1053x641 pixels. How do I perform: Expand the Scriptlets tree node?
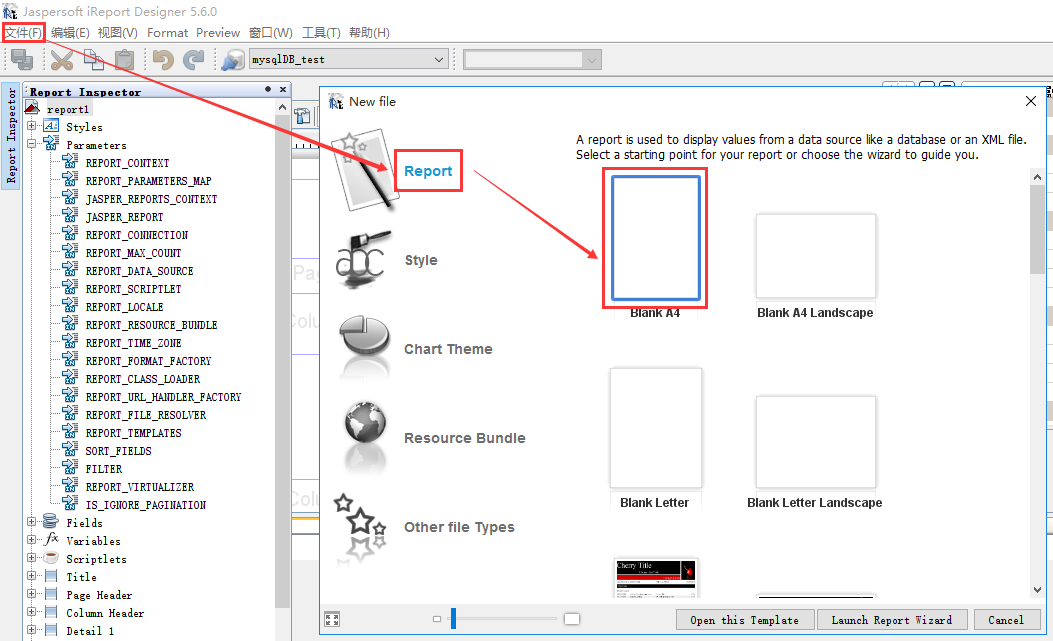tap(32, 558)
